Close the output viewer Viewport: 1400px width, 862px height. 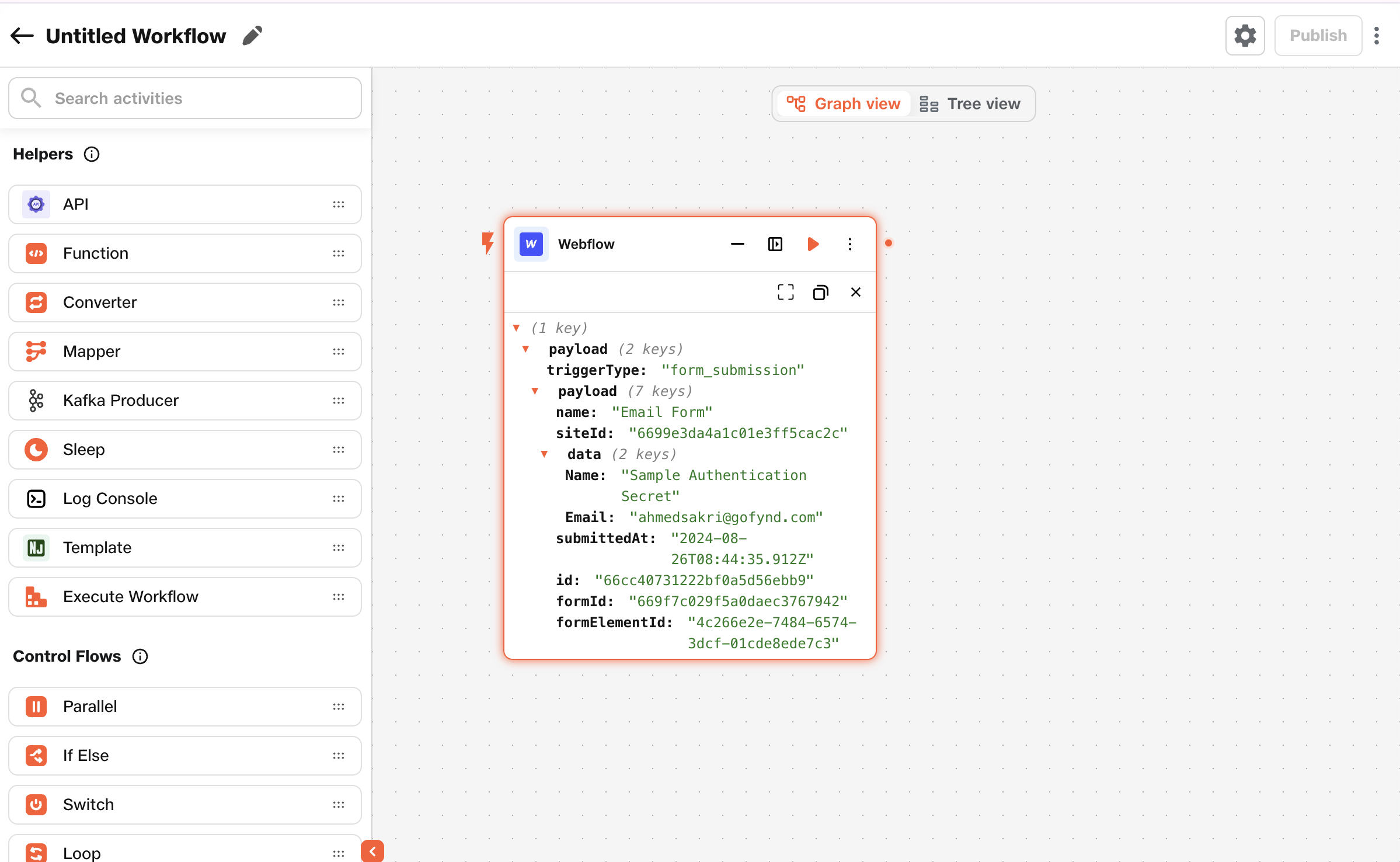(x=856, y=292)
